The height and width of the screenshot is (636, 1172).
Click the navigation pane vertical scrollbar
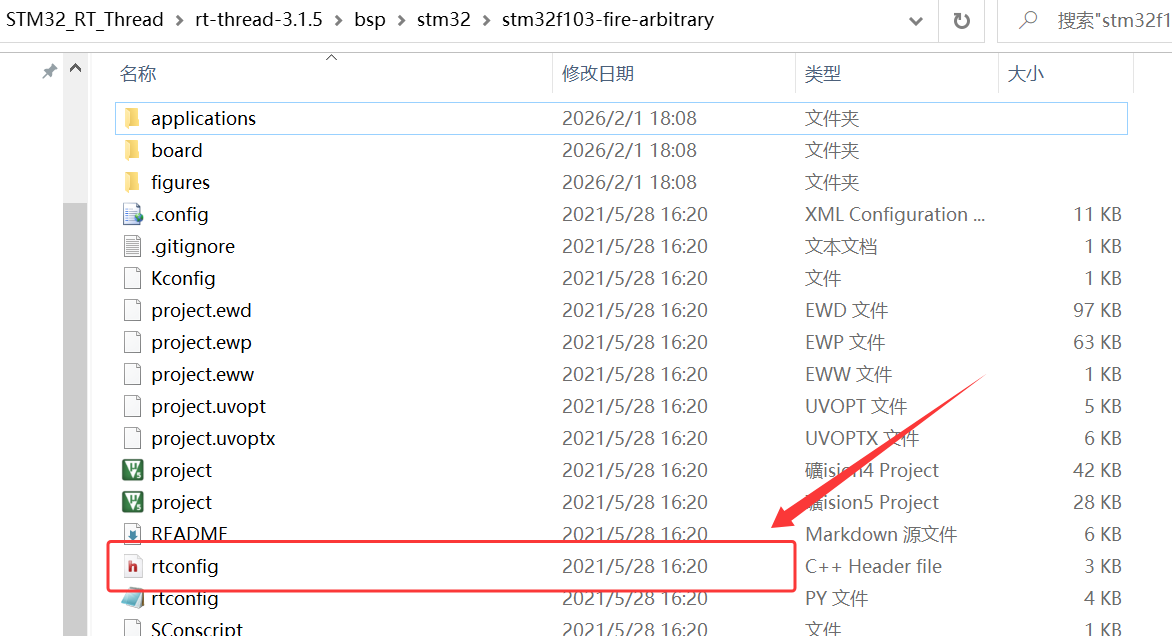[x=75, y=419]
